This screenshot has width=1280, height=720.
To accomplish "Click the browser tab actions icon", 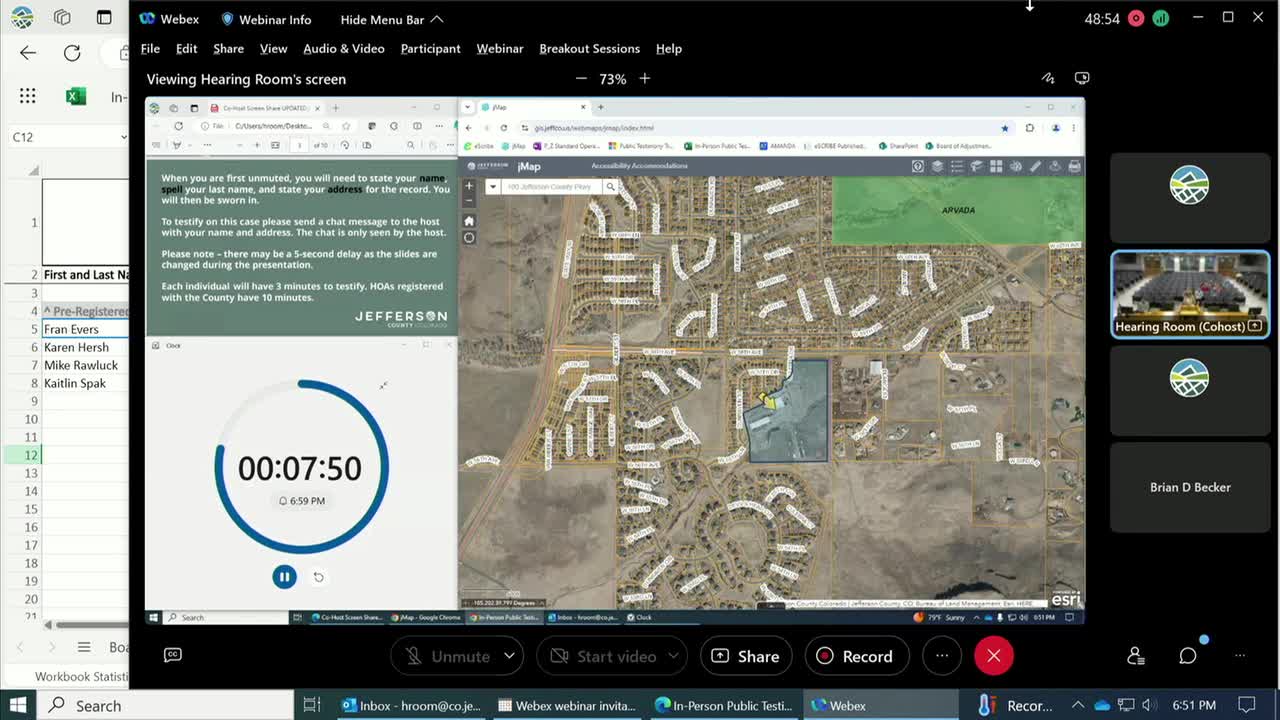I will click(104, 17).
